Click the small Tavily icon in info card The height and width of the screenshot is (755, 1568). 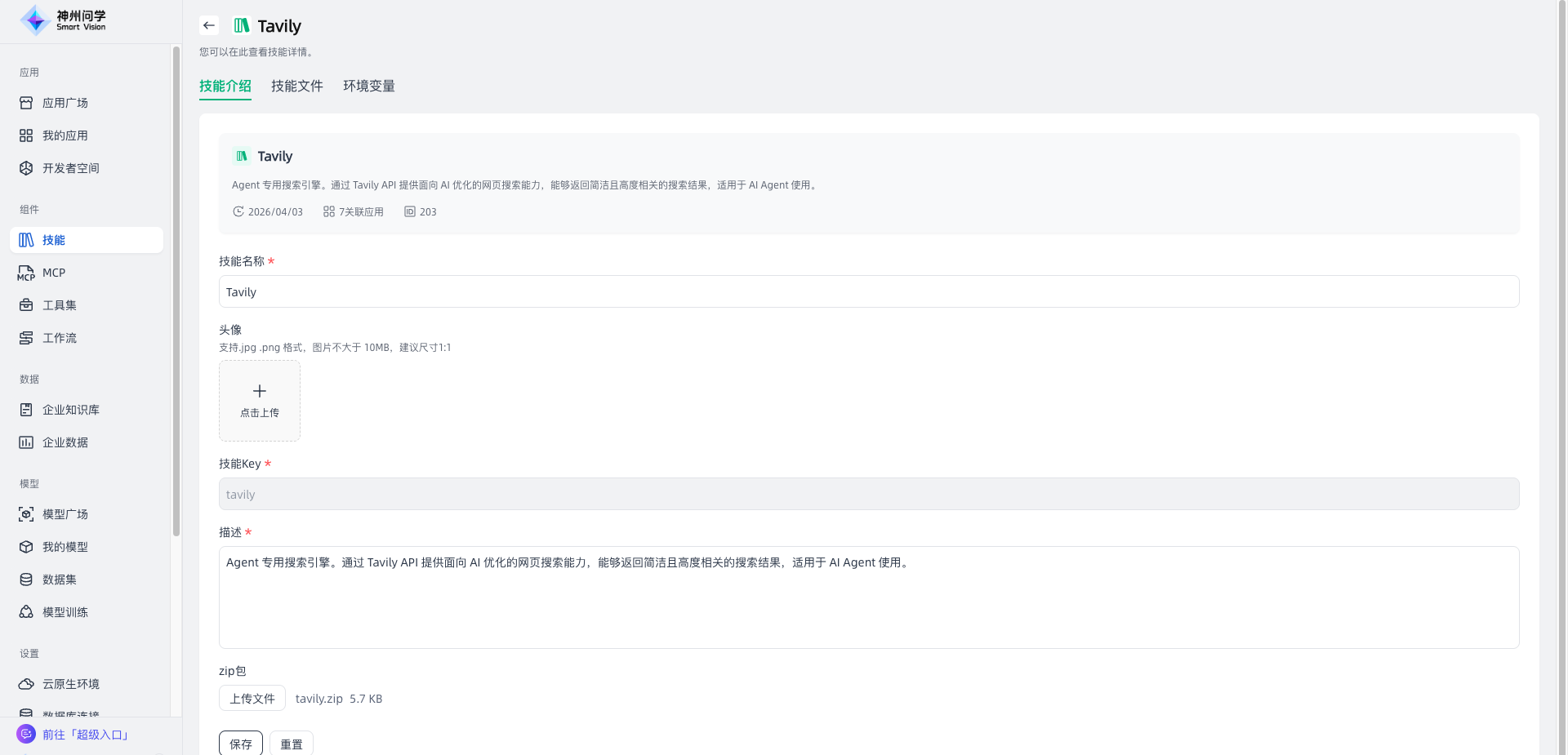click(x=242, y=156)
